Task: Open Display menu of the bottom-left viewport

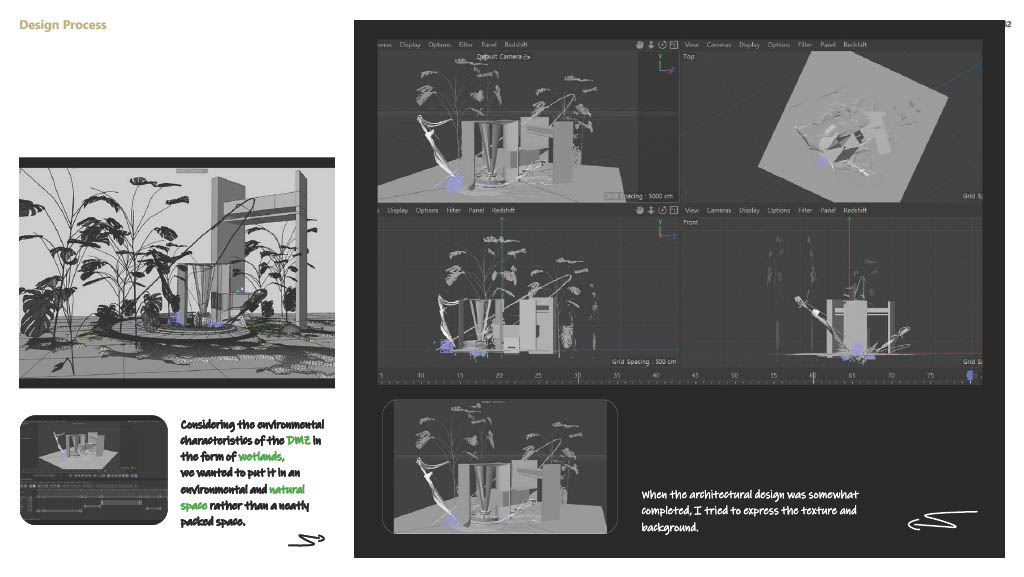Action: pos(398,210)
